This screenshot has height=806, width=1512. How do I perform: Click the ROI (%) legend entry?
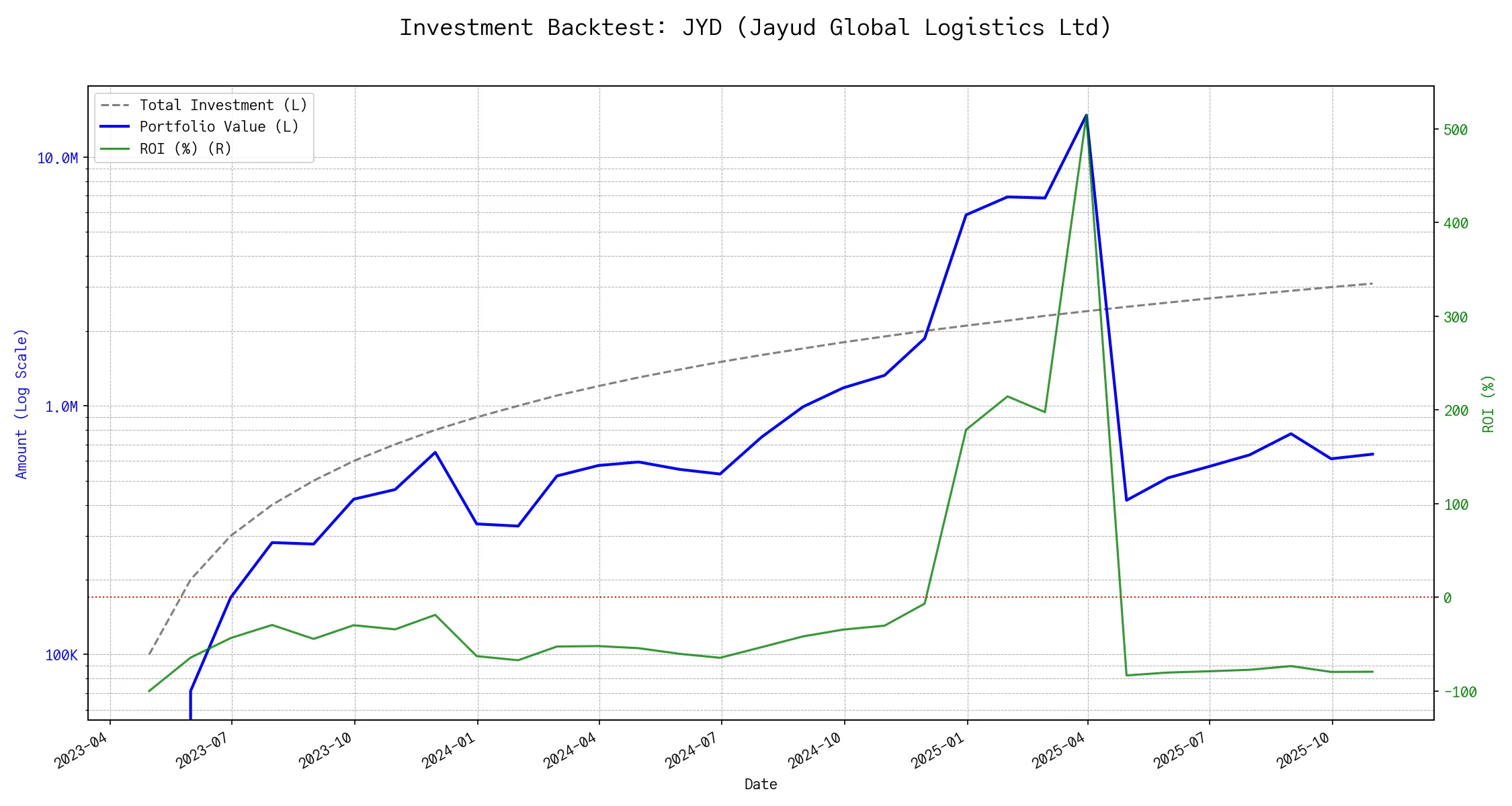(185, 149)
